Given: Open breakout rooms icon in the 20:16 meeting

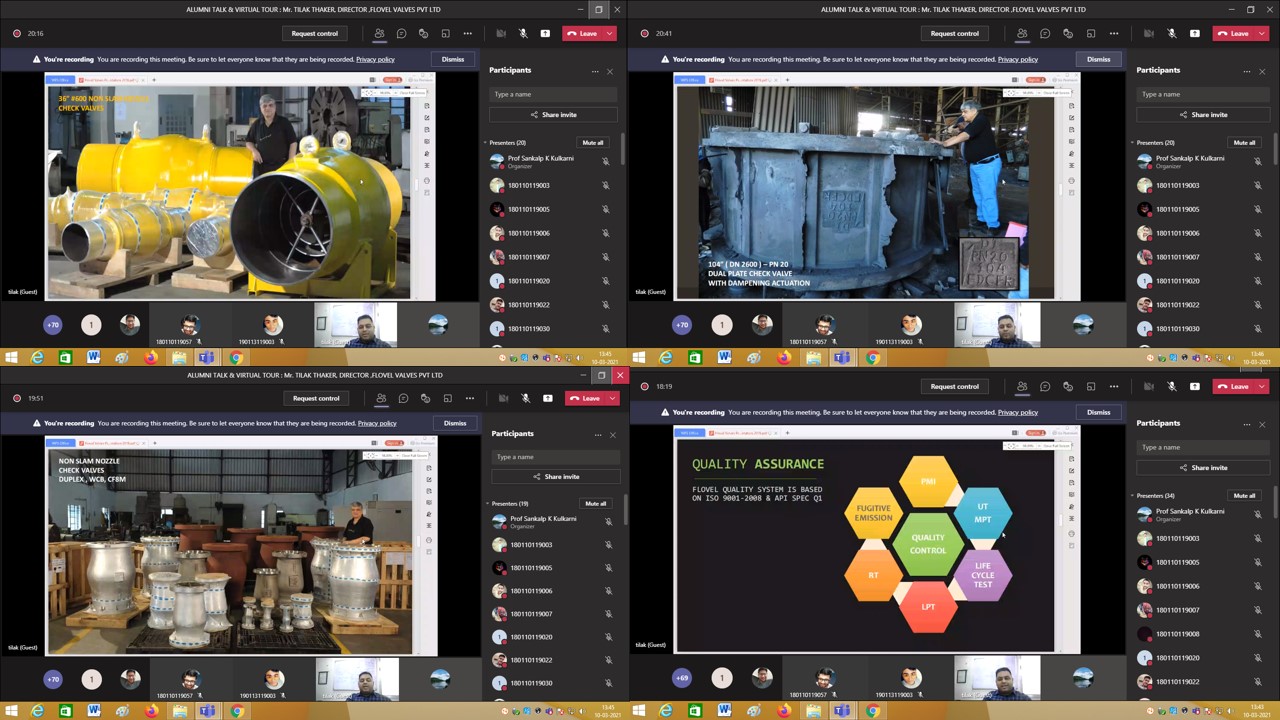Looking at the screenshot, I should tap(445, 33).
